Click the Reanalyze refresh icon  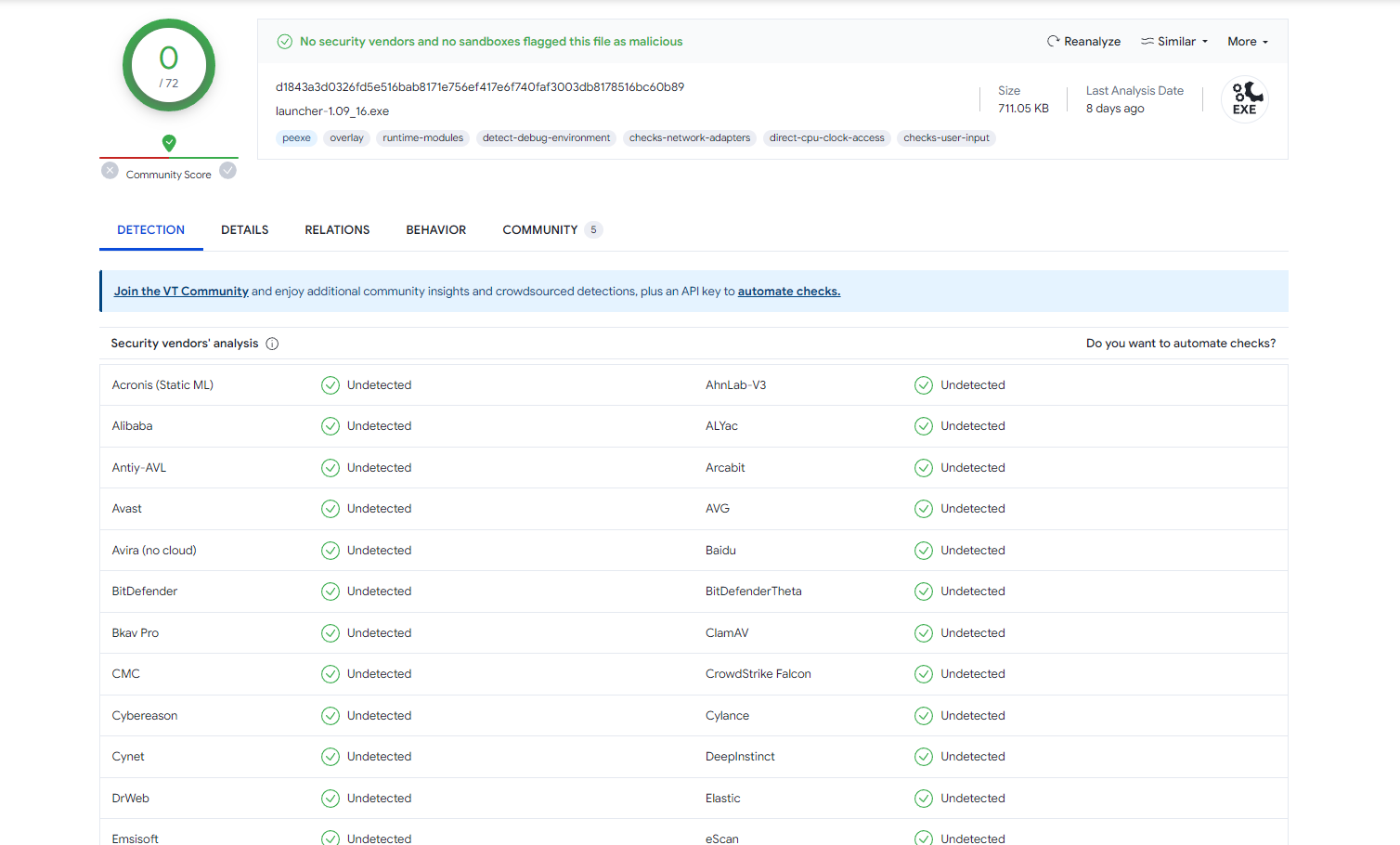point(1053,41)
